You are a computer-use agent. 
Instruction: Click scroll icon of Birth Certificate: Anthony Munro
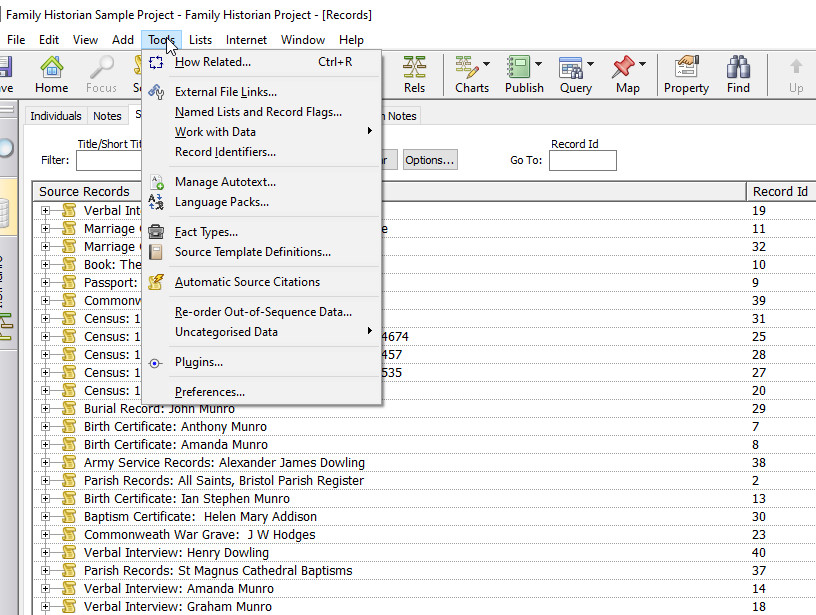point(69,427)
